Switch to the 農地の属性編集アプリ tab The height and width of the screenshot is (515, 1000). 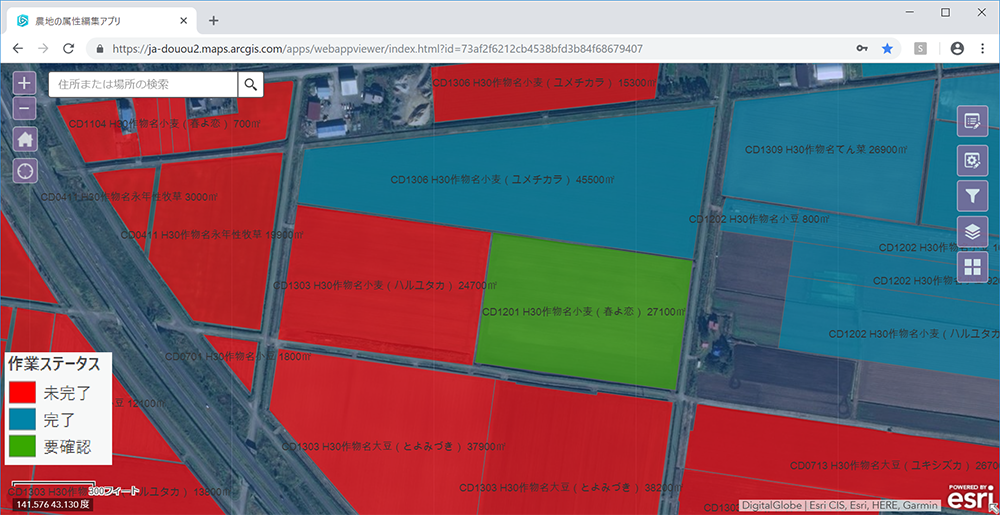[x=95, y=20]
